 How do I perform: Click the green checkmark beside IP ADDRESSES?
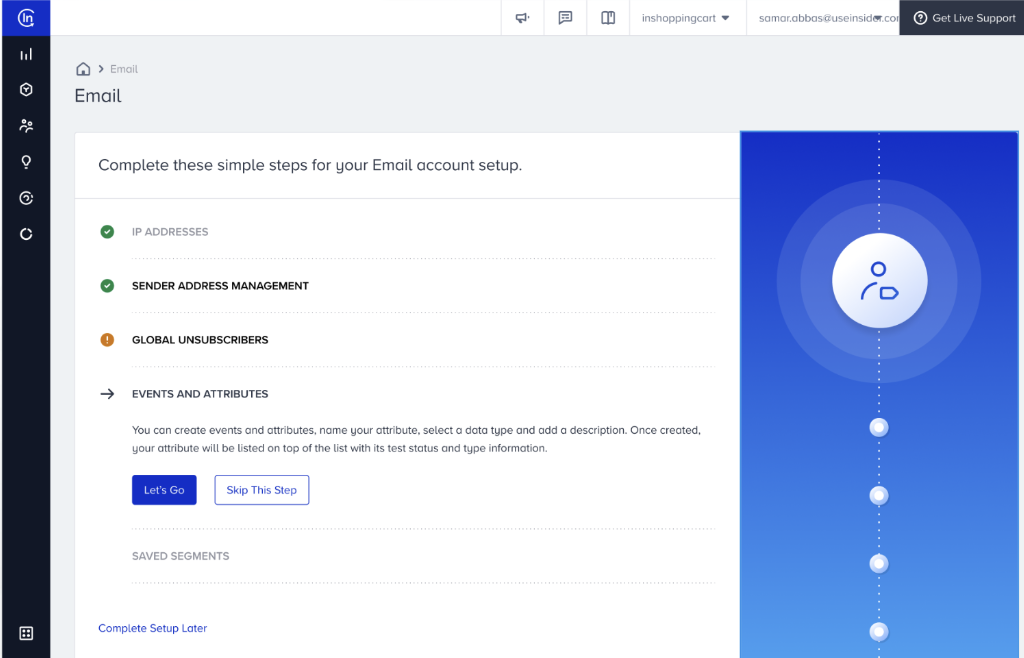[x=107, y=231]
